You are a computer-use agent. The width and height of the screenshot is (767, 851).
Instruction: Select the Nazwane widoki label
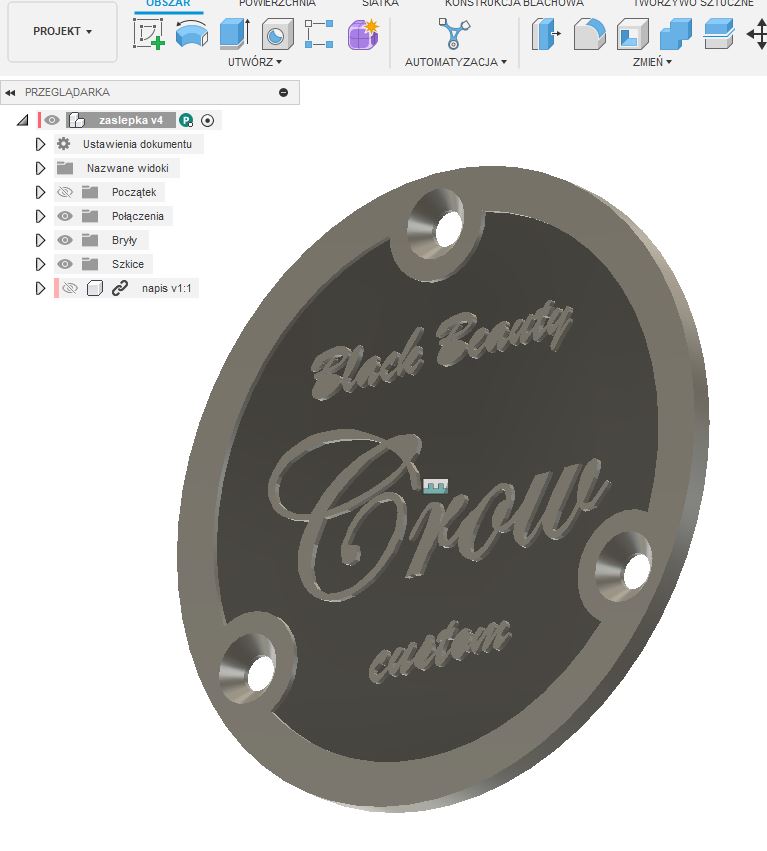click(x=128, y=168)
